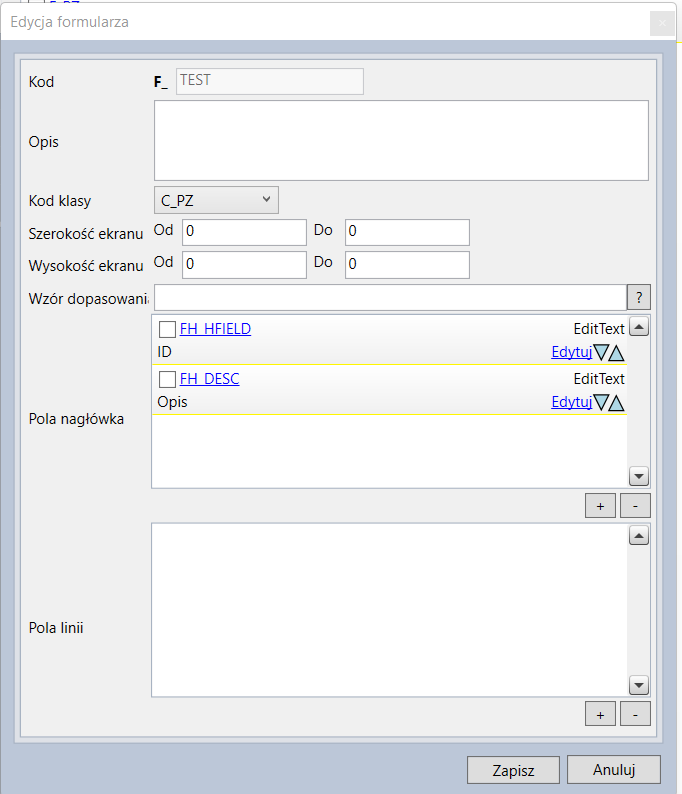The height and width of the screenshot is (794, 682).
Task: Remove a line field with the minus button
Action: [635, 714]
